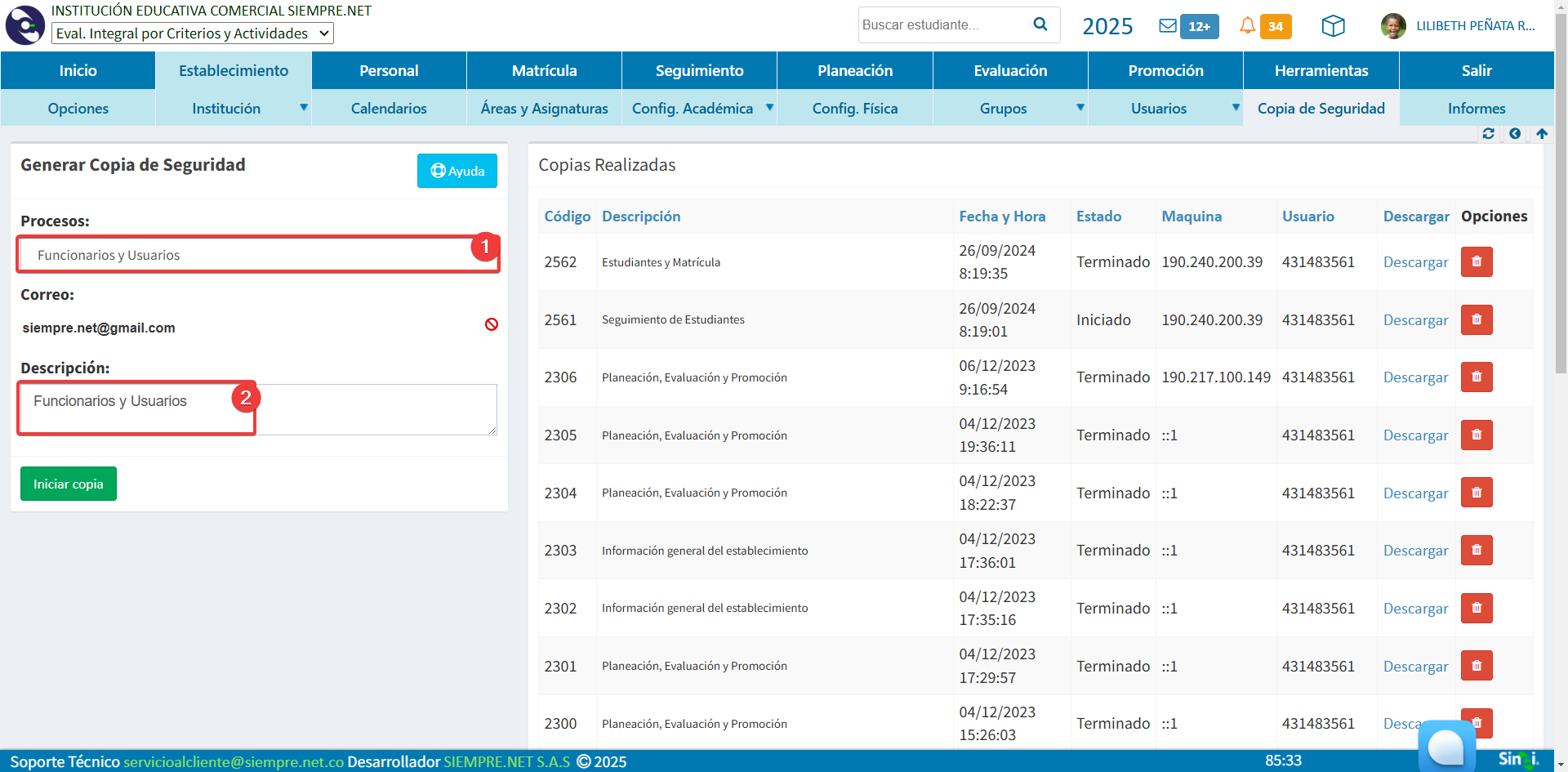The image size is (1568, 772).
Task: Click the refresh arrows icon
Action: point(1488,133)
